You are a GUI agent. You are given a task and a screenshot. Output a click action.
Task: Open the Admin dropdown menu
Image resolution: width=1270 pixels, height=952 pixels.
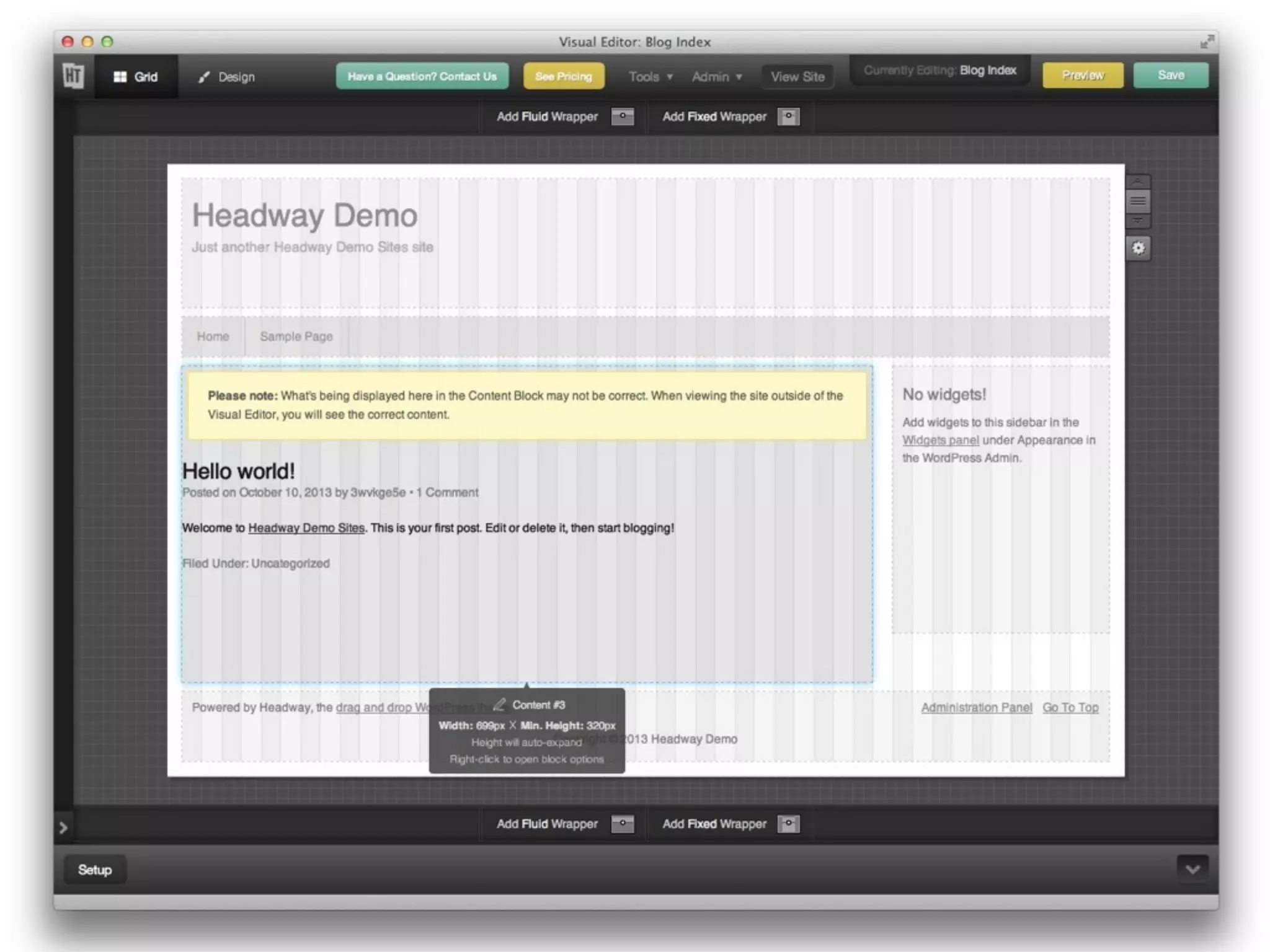[x=716, y=77]
